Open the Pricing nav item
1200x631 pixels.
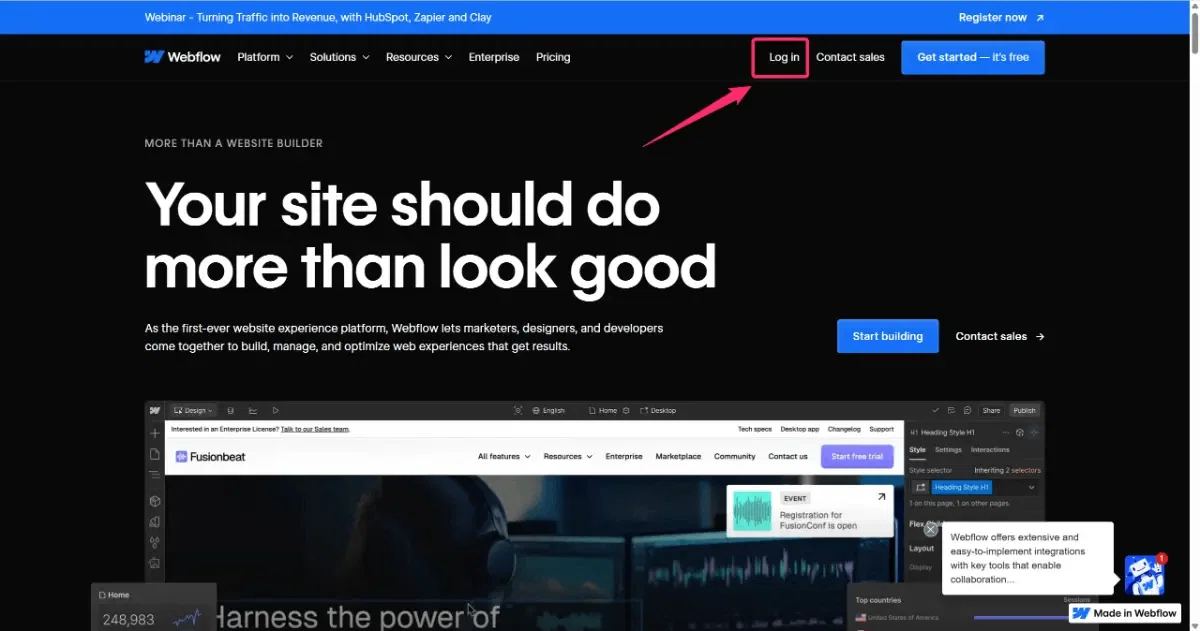(x=553, y=57)
